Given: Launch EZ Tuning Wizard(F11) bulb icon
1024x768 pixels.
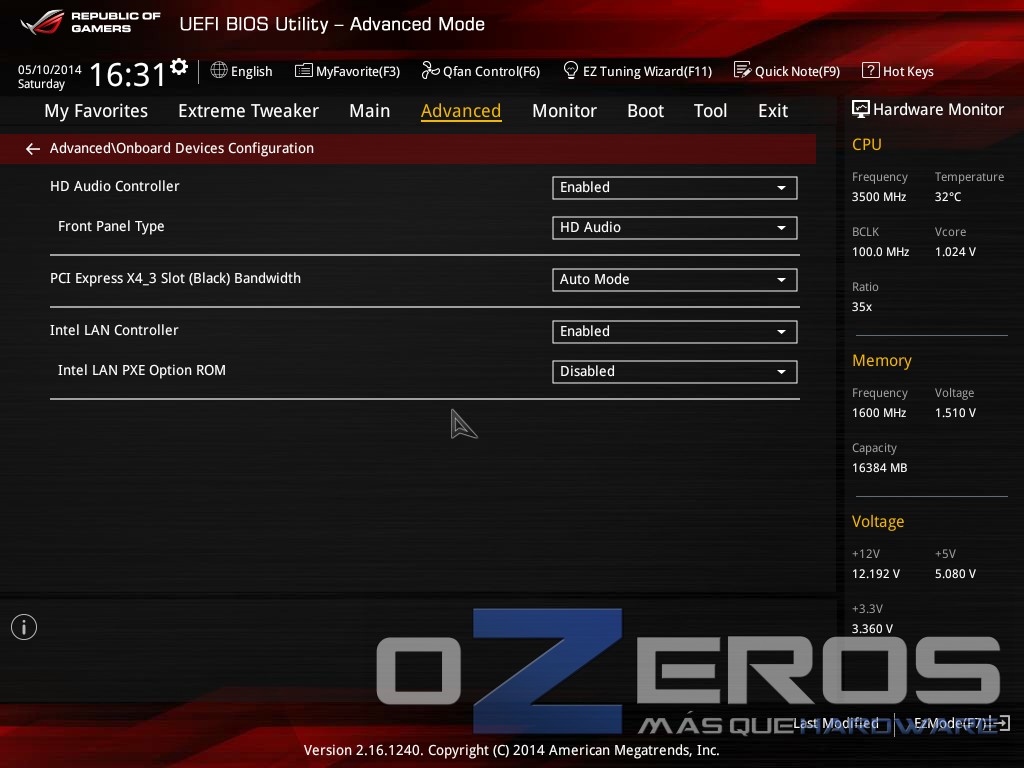Looking at the screenshot, I should (571, 70).
